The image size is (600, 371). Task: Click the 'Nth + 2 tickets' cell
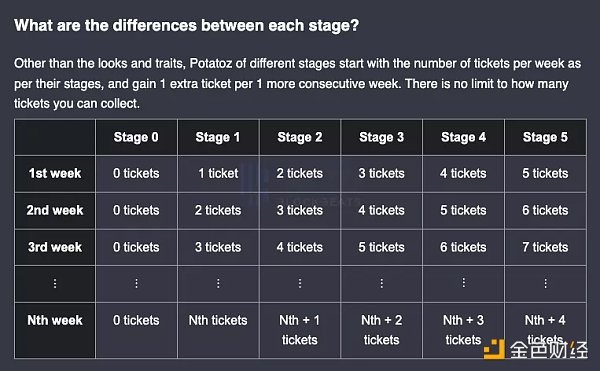coord(382,330)
